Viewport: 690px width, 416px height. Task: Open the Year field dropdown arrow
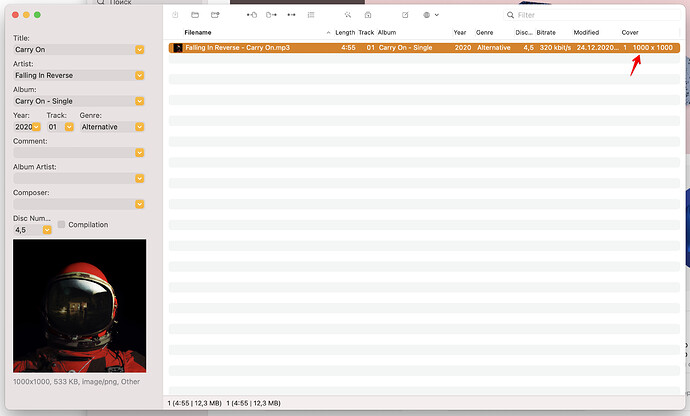coord(37,127)
